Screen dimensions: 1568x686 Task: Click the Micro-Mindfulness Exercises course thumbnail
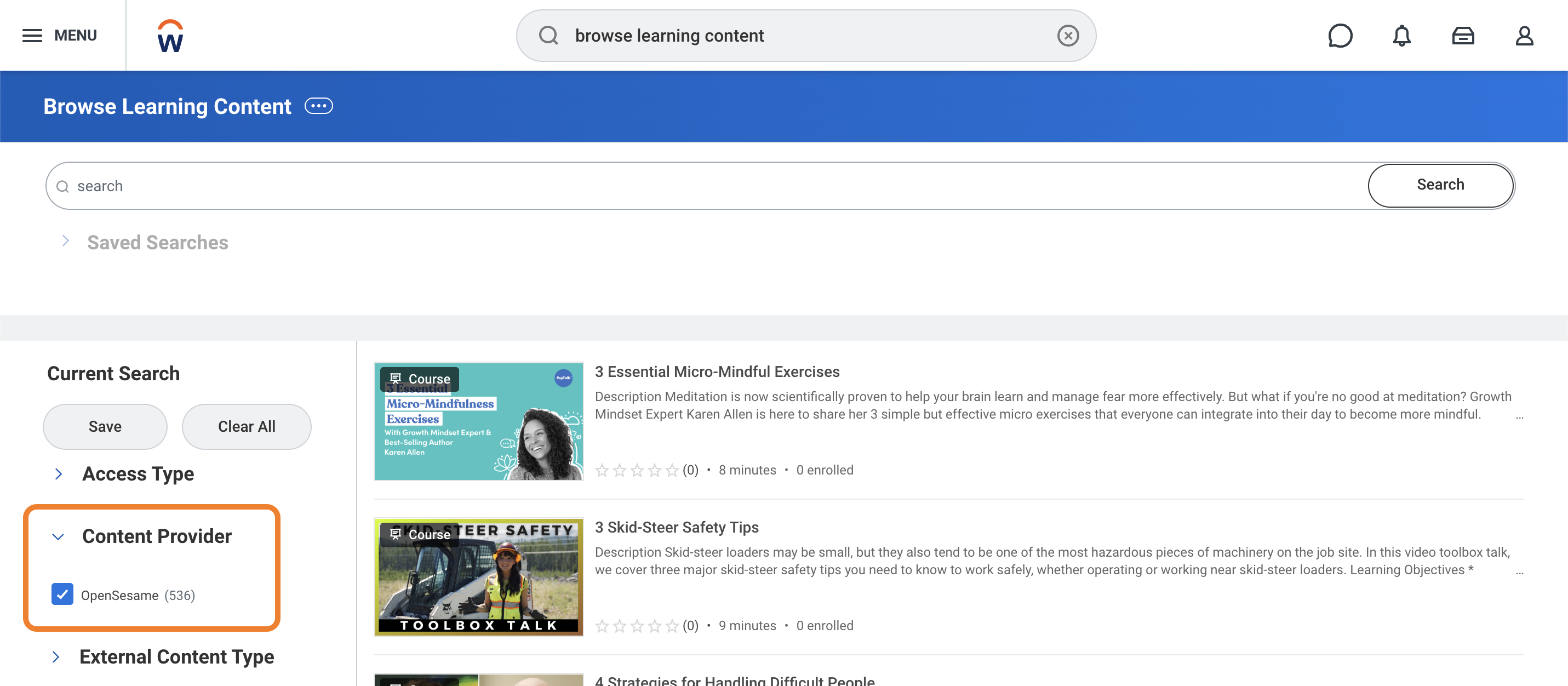click(x=479, y=421)
